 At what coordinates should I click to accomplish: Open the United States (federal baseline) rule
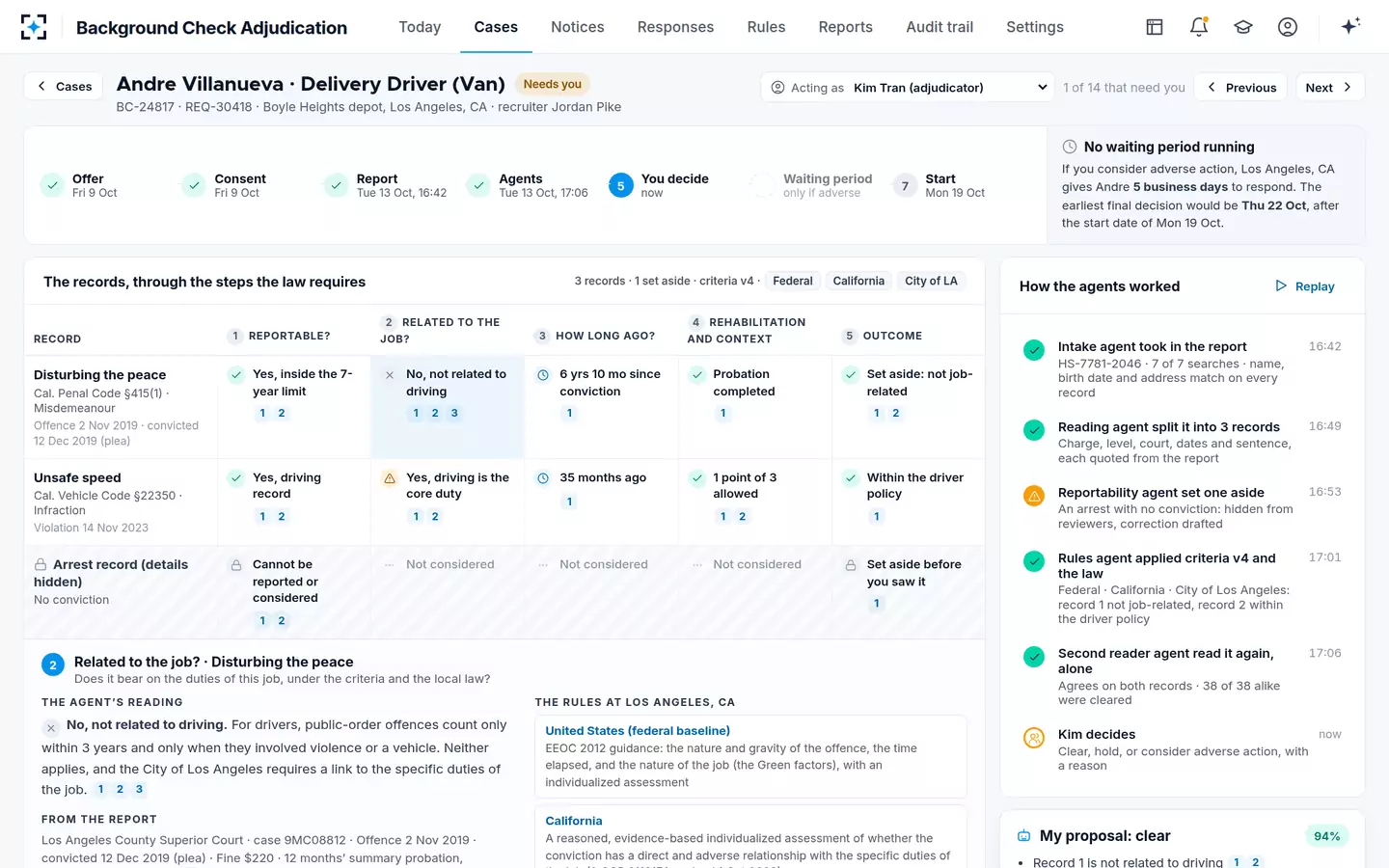pyautogui.click(x=638, y=731)
